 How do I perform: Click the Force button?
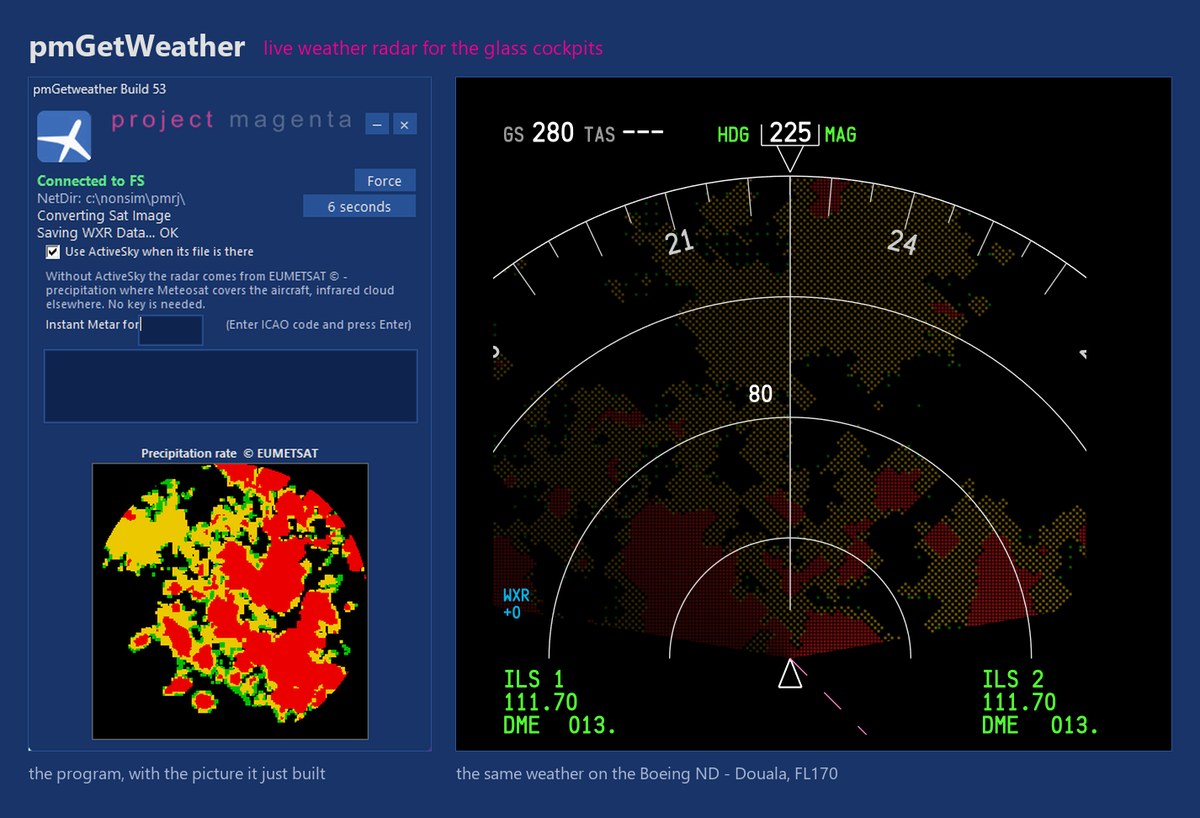coord(384,181)
